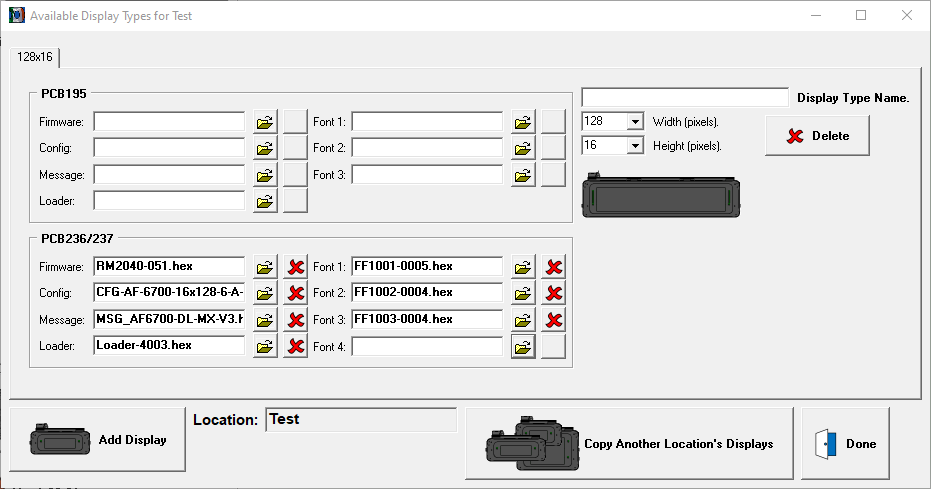931x489 pixels.
Task: Browse for PCB236/237 Font 4 file
Action: 524,347
